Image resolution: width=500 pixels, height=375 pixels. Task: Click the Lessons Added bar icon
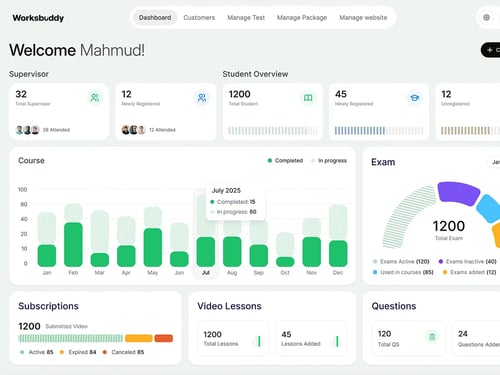click(x=336, y=341)
